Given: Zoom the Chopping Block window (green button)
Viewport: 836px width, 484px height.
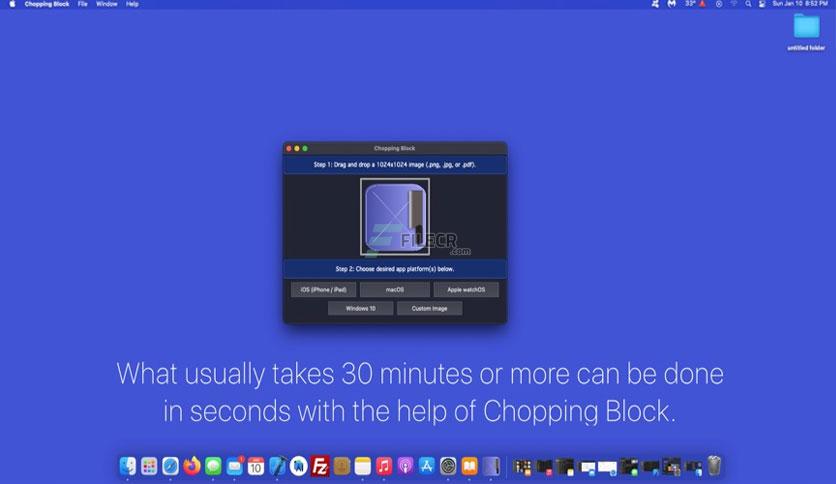Looking at the screenshot, I should 305,149.
